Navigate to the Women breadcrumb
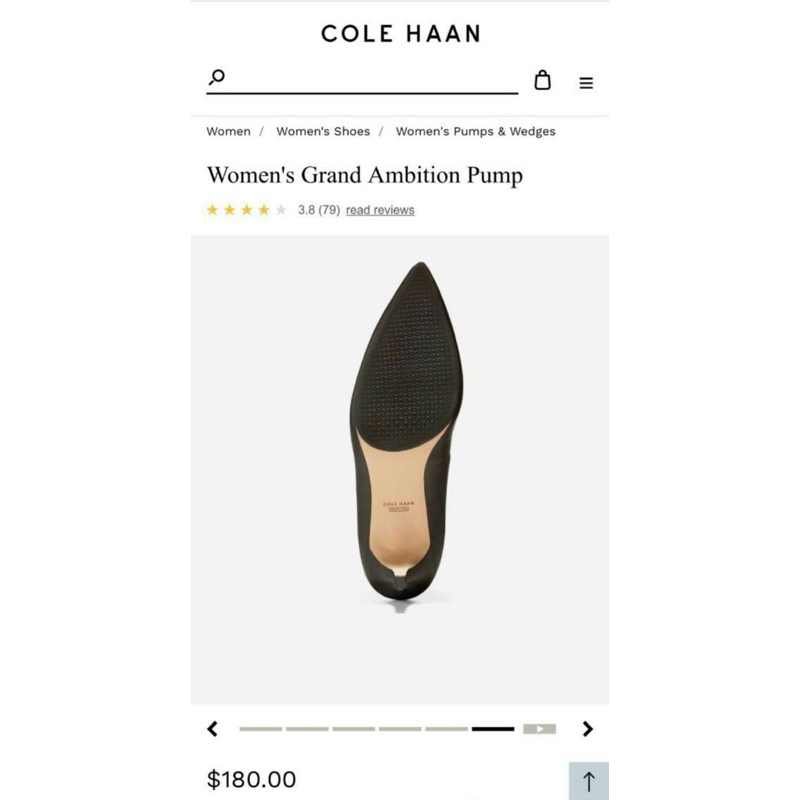The image size is (800, 800). (x=228, y=131)
